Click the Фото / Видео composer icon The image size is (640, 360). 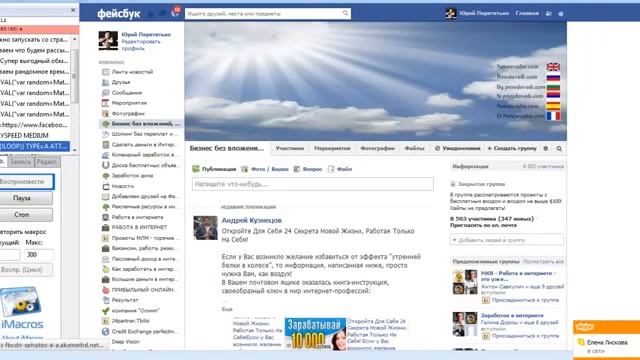(244, 169)
